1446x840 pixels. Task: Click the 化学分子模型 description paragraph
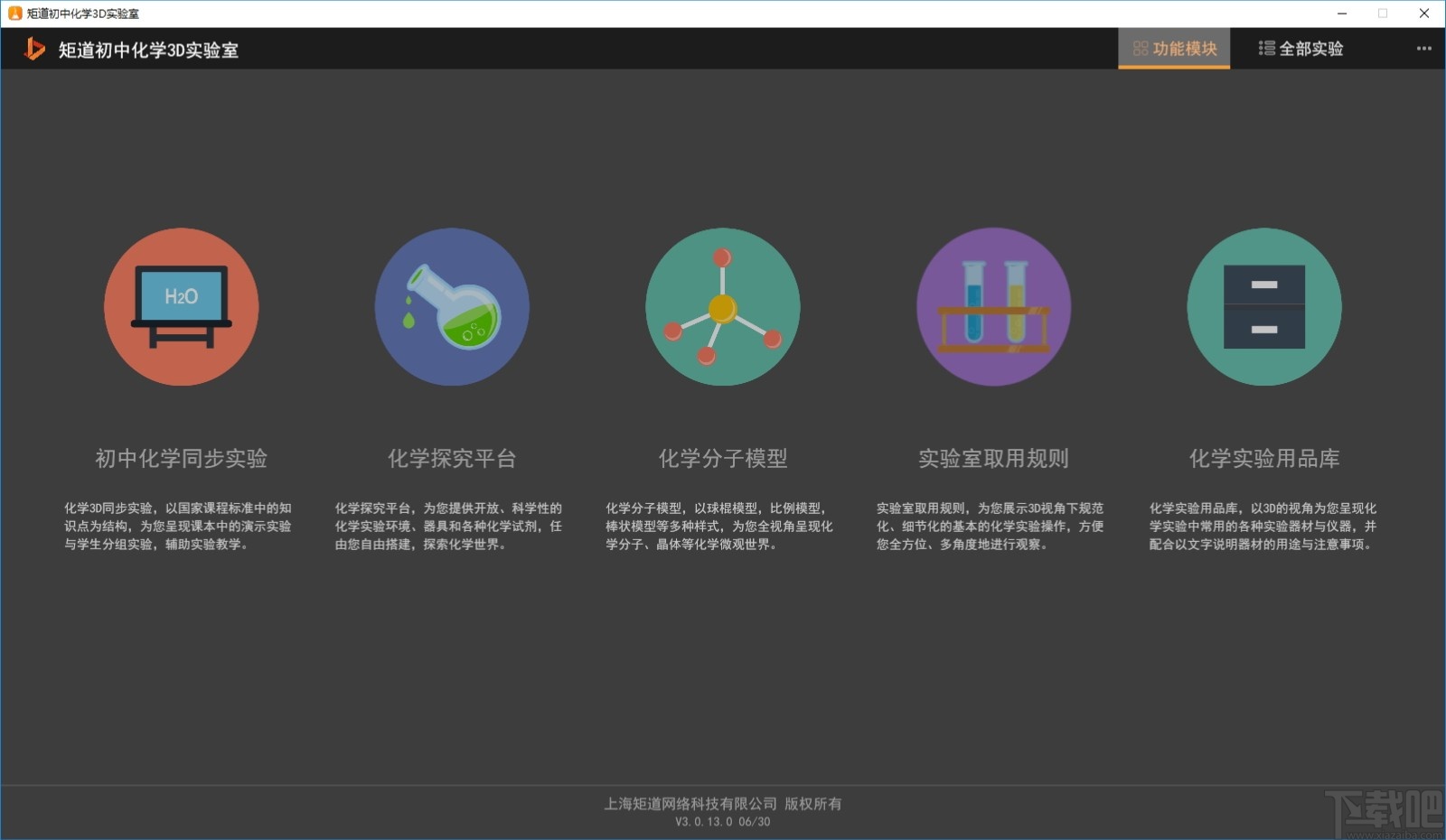pyautogui.click(x=719, y=527)
